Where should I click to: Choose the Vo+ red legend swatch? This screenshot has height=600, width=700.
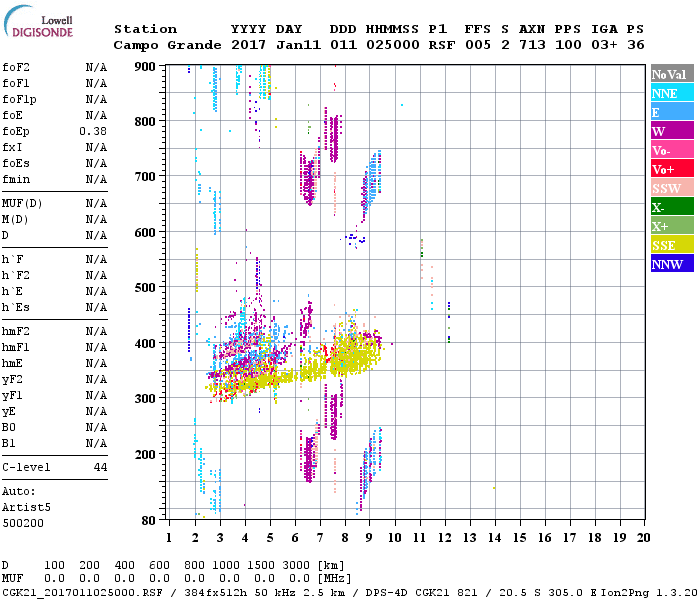click(x=669, y=169)
